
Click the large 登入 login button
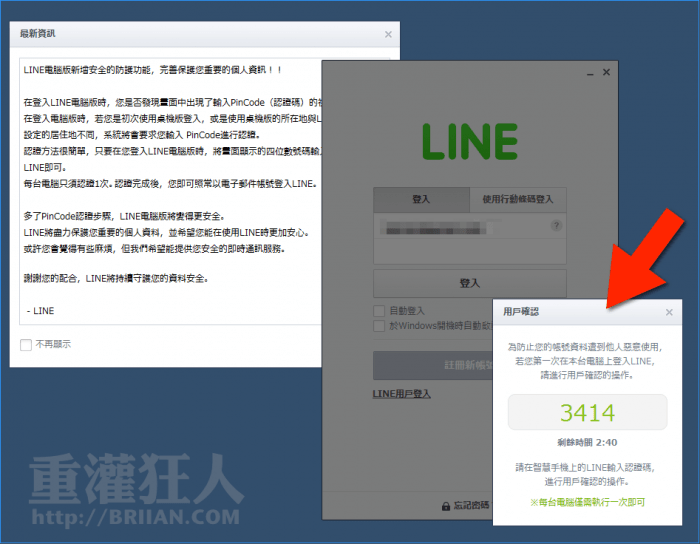(x=470, y=283)
